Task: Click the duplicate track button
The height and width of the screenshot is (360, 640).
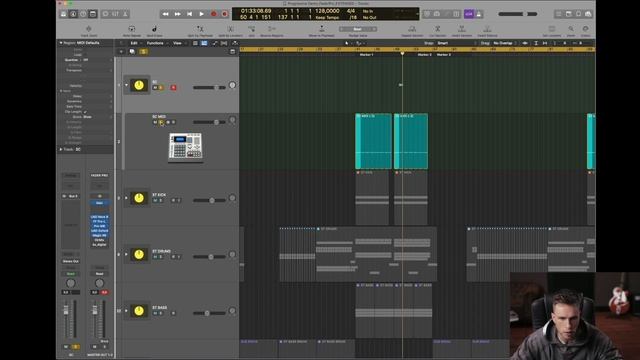Action: pyautogui.click(x=132, y=52)
